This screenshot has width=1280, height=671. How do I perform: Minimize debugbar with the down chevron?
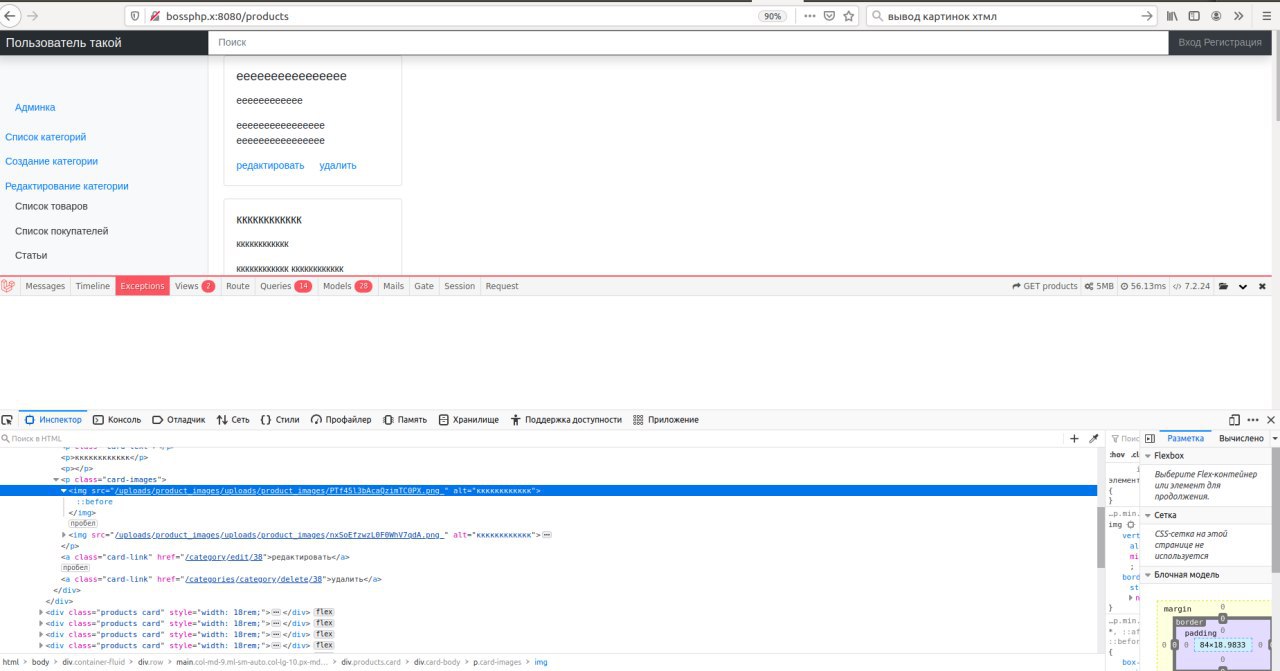(x=1242, y=287)
